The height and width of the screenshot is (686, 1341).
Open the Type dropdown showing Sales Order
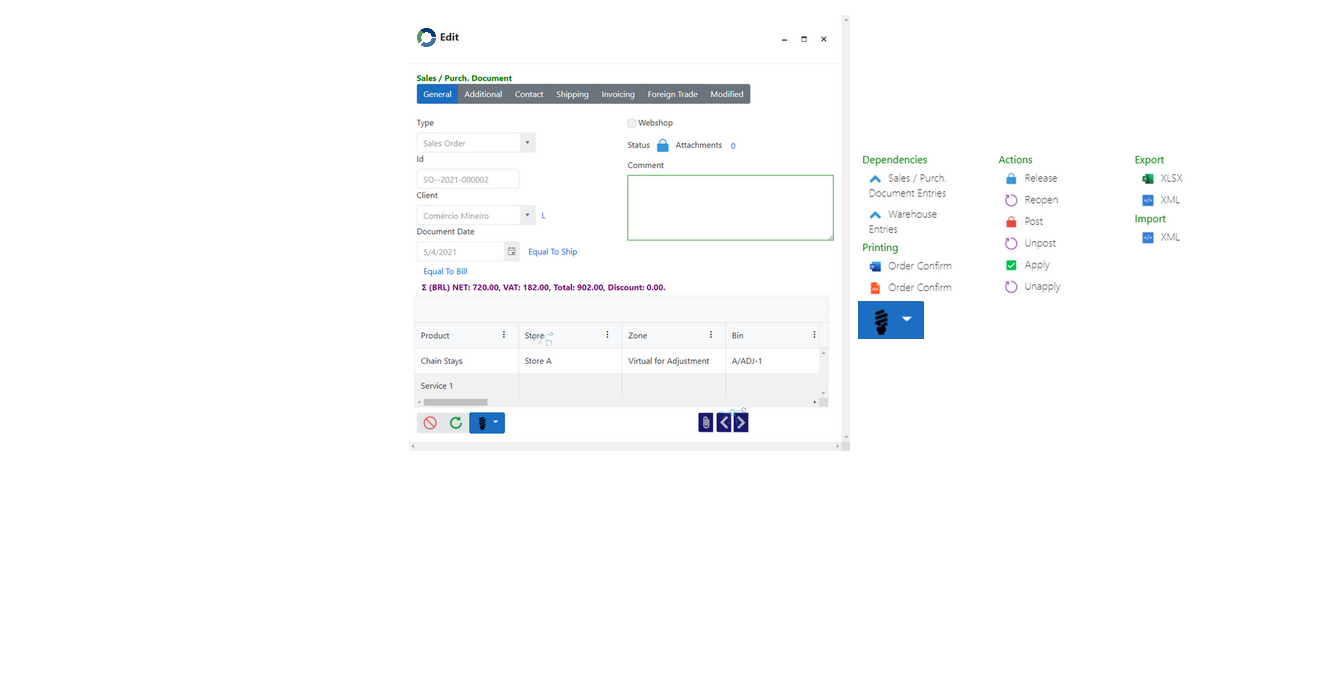tap(527, 143)
